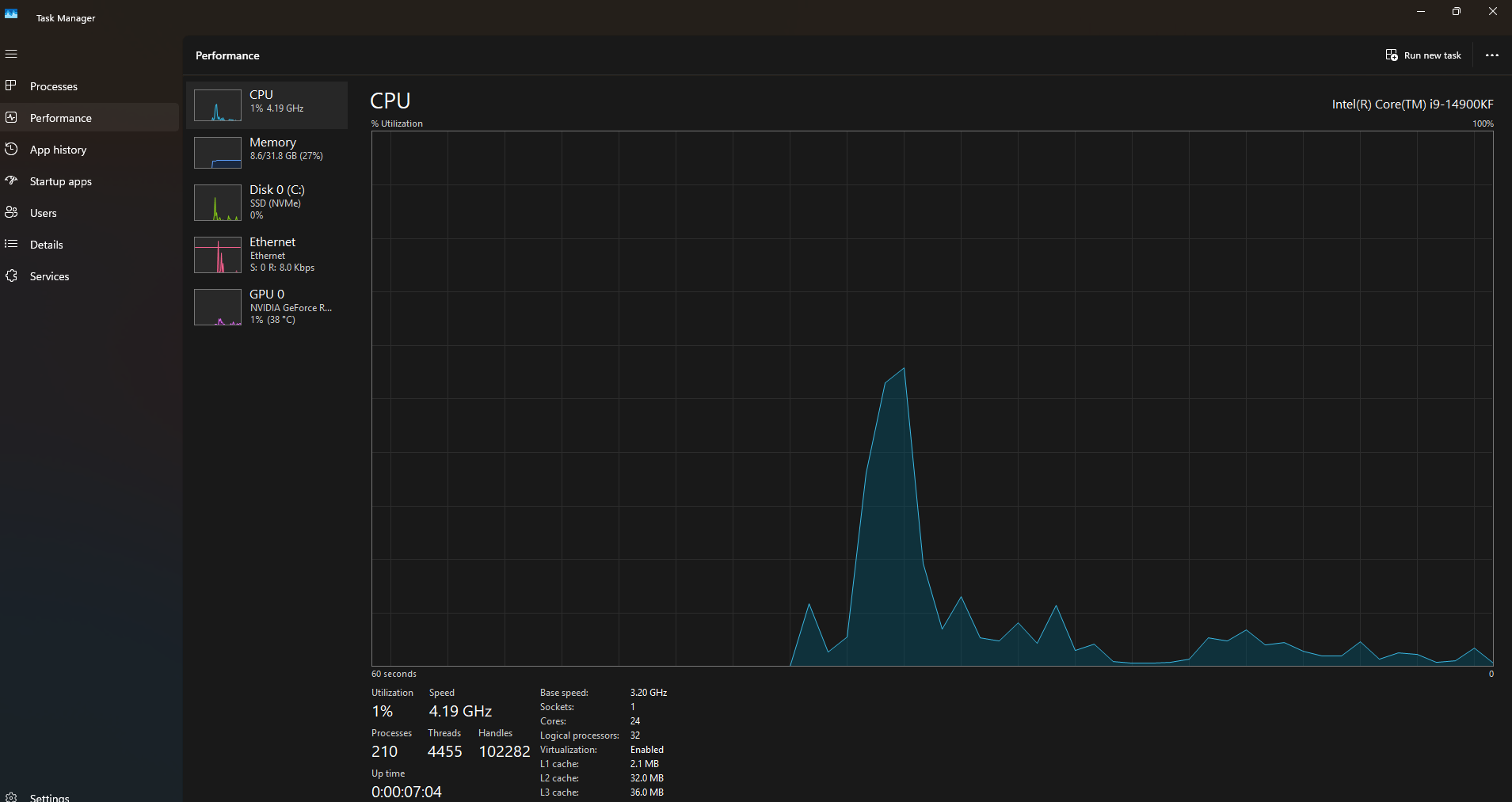Click the Run new task button
This screenshot has height=802, width=1512.
(x=1423, y=55)
